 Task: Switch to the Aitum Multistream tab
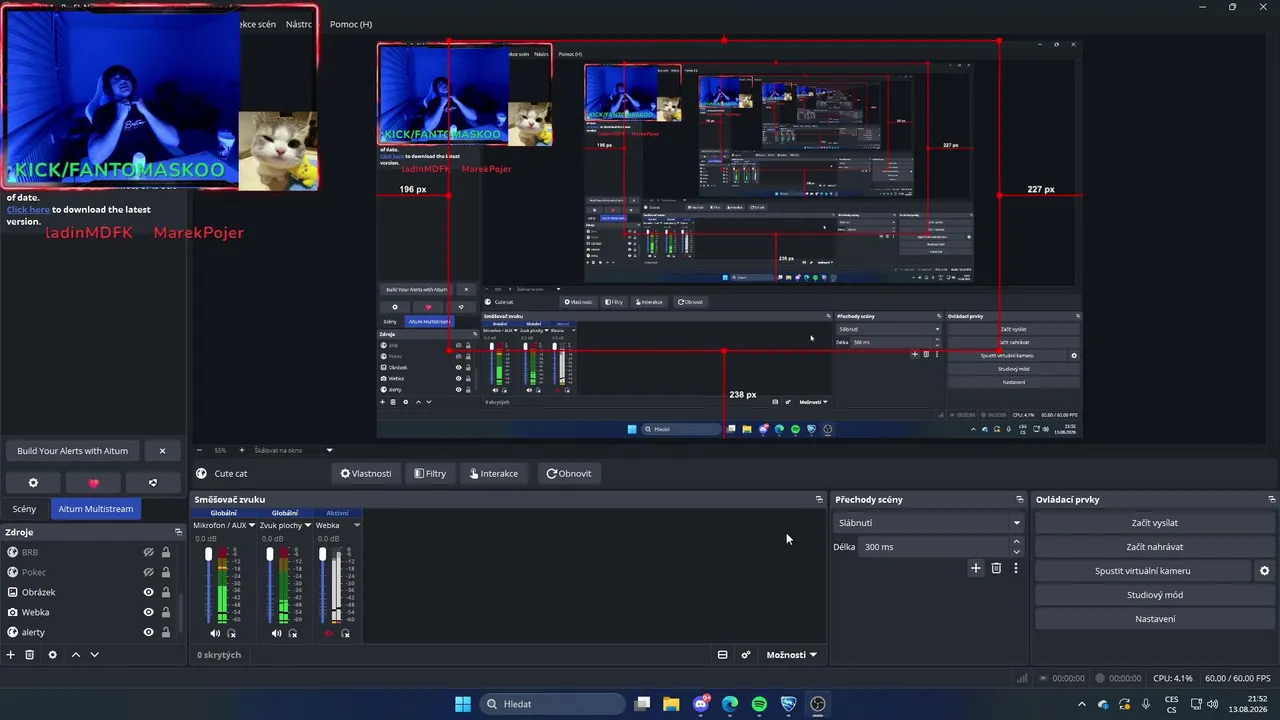[96, 509]
